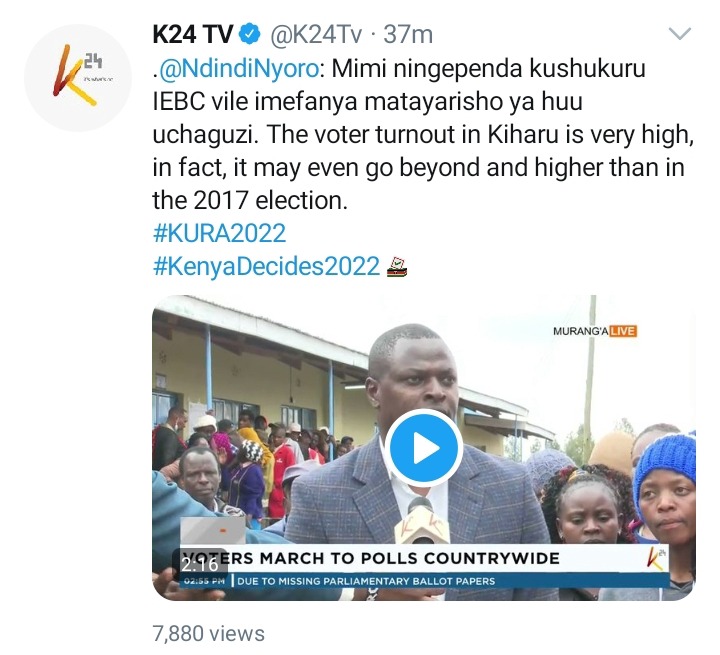Image resolution: width=720 pixels, height=655 pixels.
Task: Expand tweet options chevron
Action: [680, 34]
